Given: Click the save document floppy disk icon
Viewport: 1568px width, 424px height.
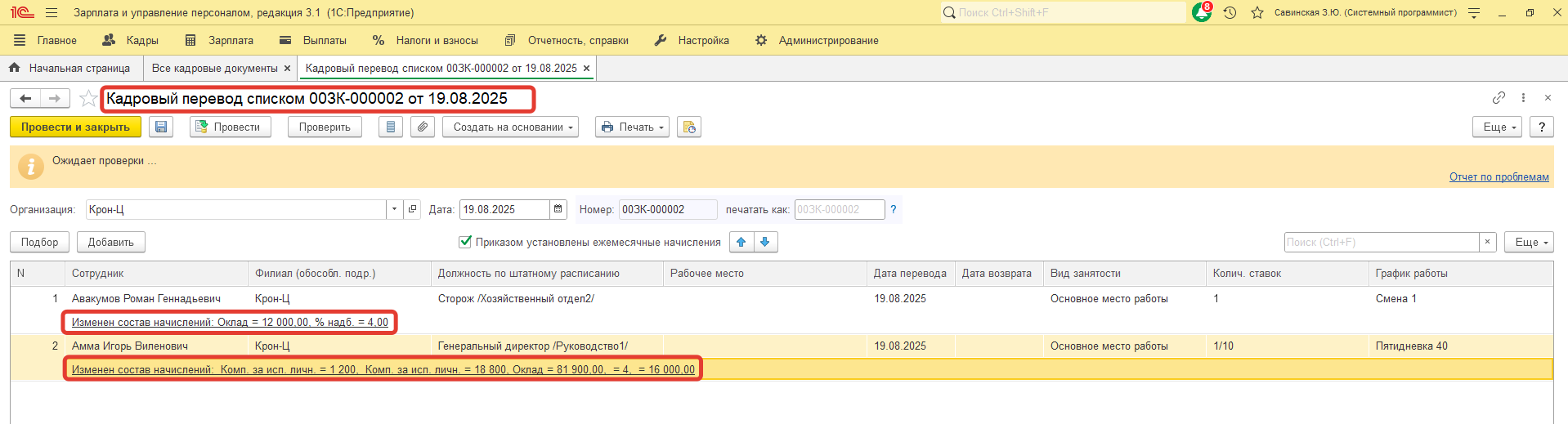Looking at the screenshot, I should (x=161, y=127).
